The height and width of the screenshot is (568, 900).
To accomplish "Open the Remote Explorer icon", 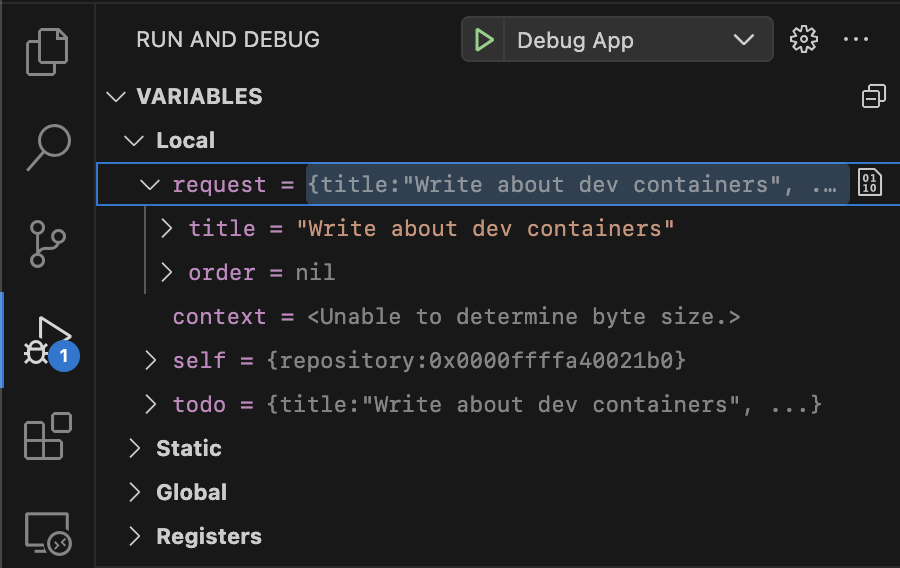I will (47, 532).
